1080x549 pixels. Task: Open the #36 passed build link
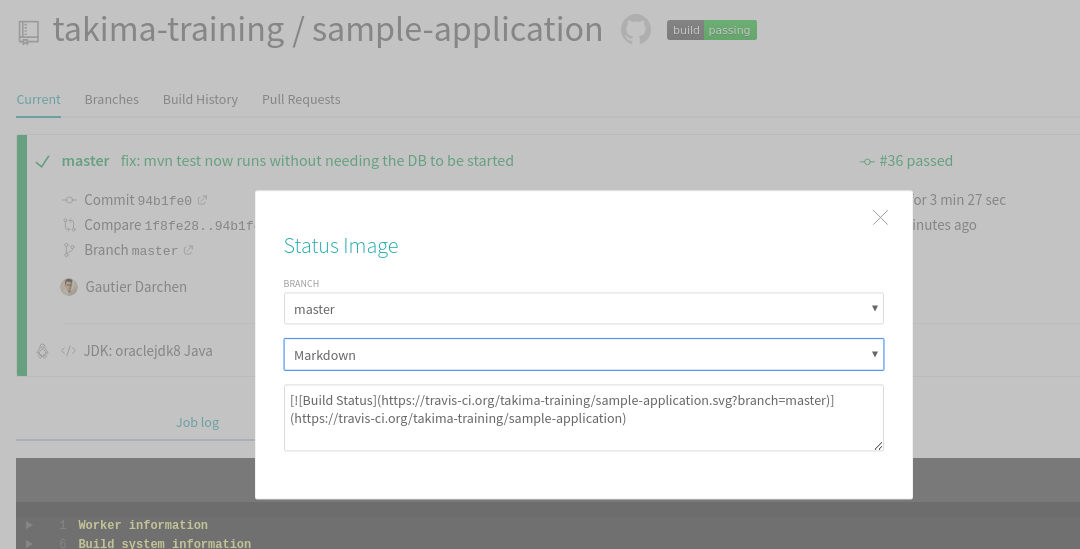tap(915, 160)
